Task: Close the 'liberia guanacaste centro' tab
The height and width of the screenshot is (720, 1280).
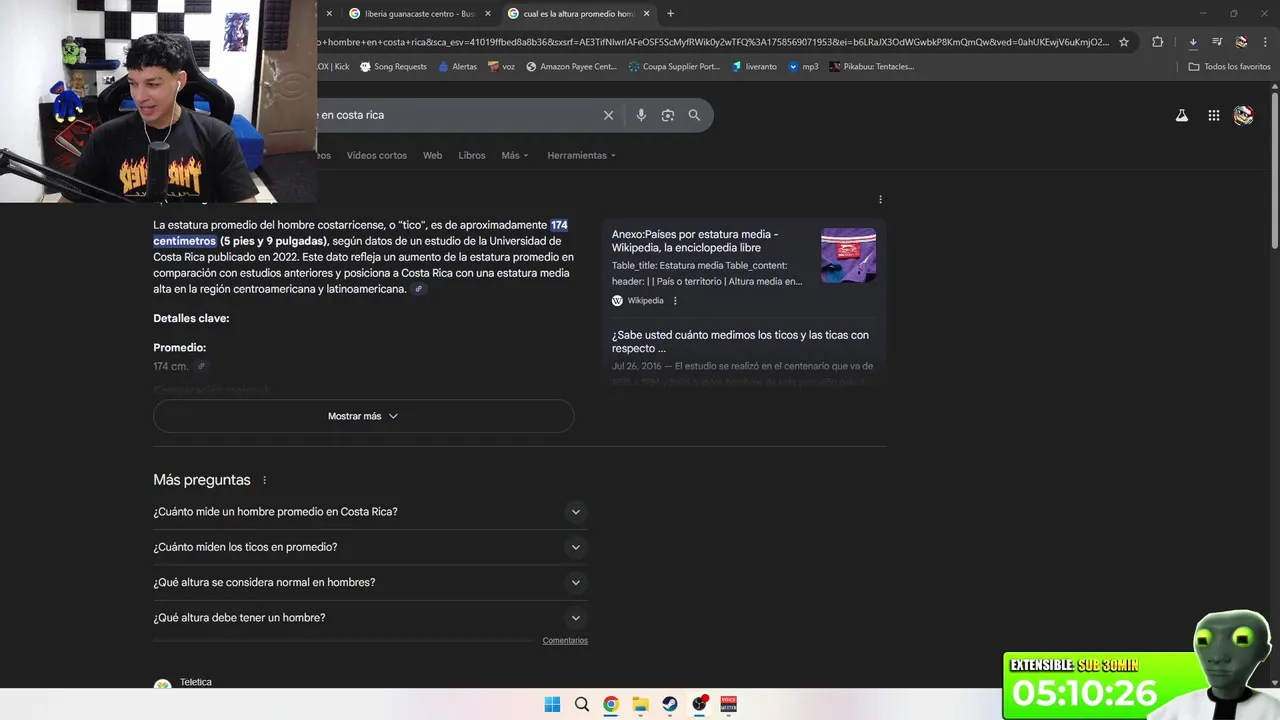Action: [488, 14]
